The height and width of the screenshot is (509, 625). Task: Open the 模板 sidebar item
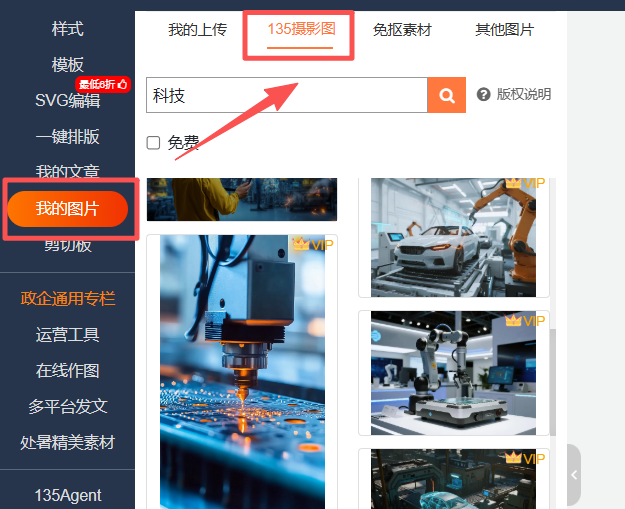point(67,65)
